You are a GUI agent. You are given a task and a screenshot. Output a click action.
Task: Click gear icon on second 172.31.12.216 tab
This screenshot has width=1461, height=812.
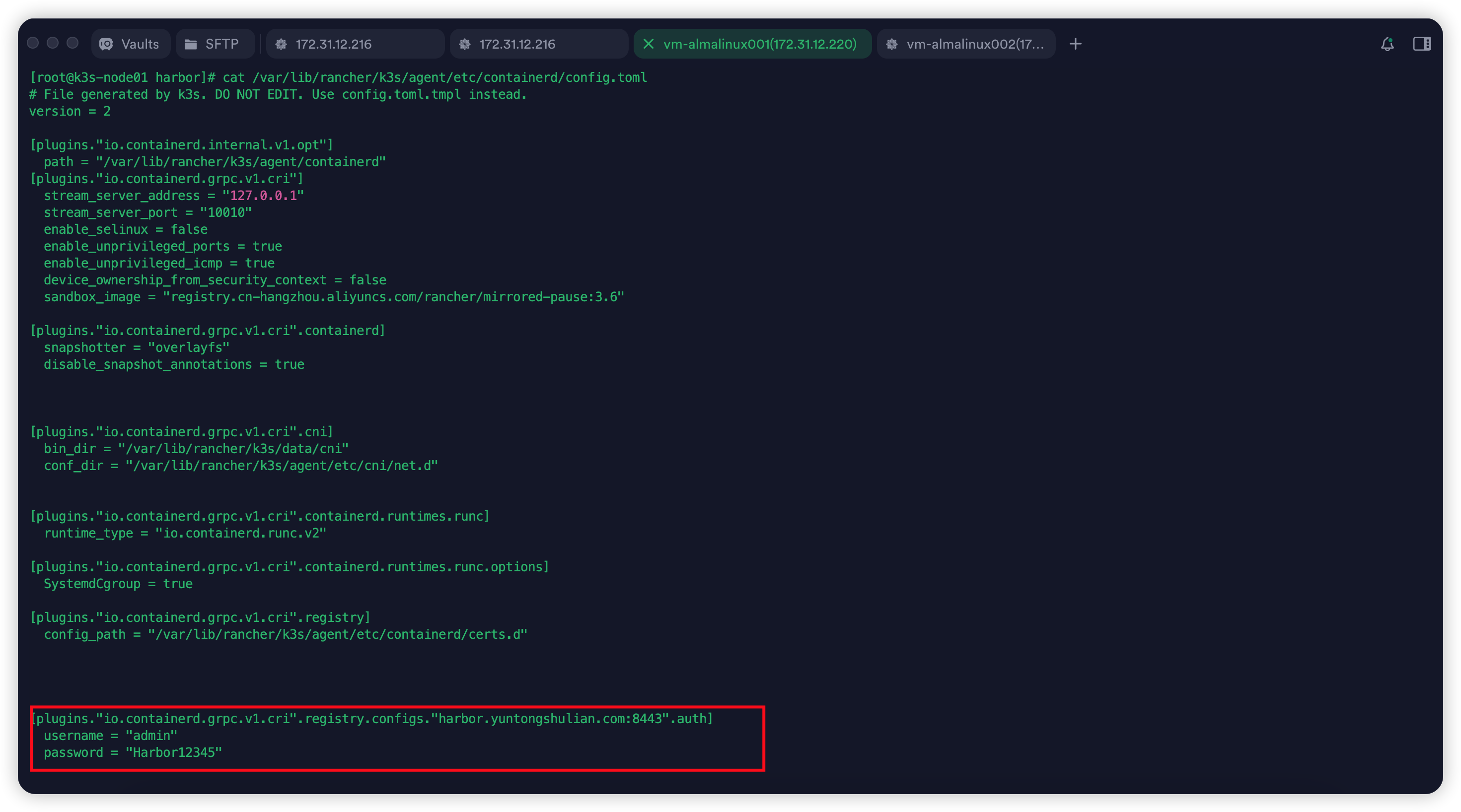(464, 44)
